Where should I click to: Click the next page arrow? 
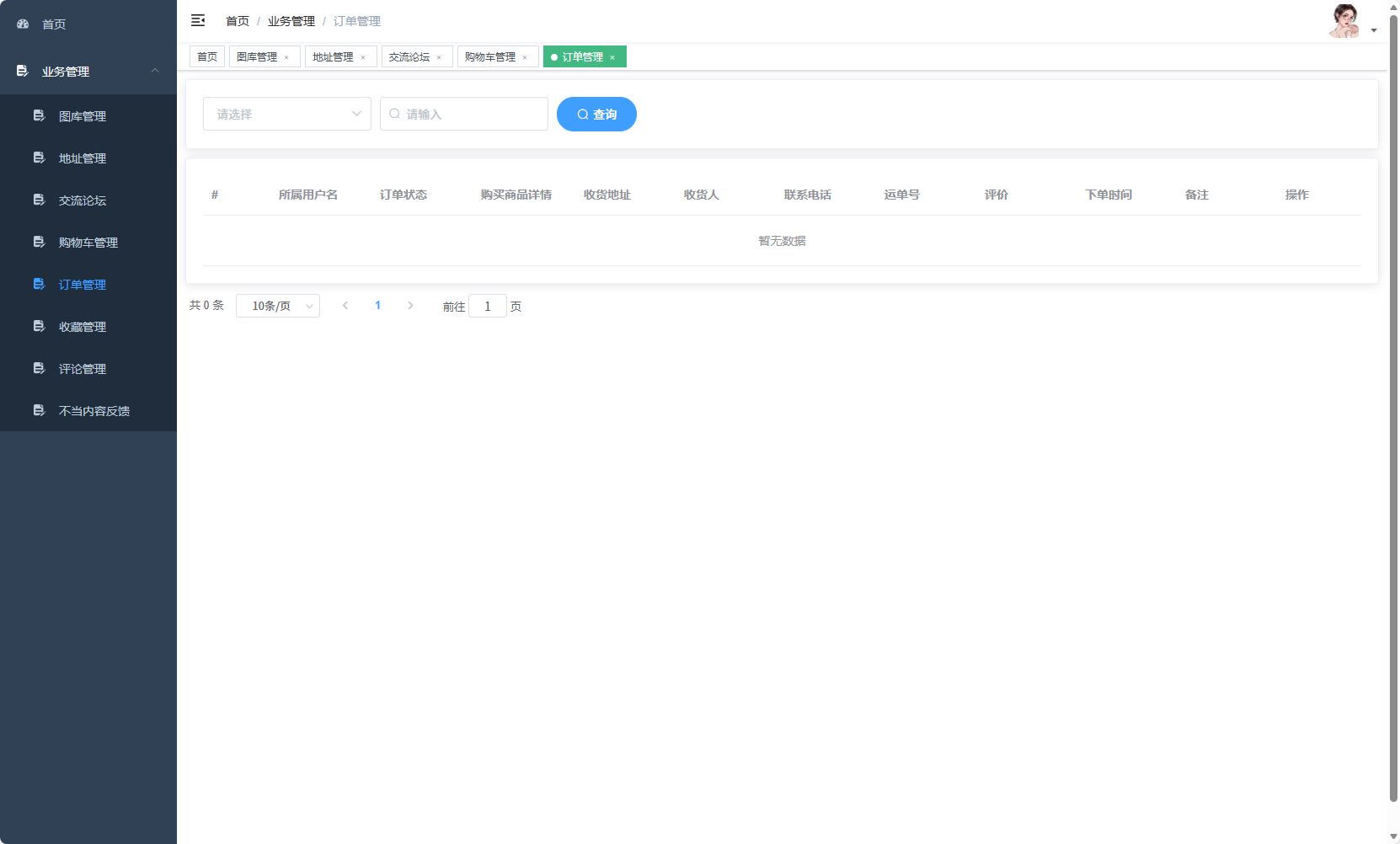[x=410, y=306]
